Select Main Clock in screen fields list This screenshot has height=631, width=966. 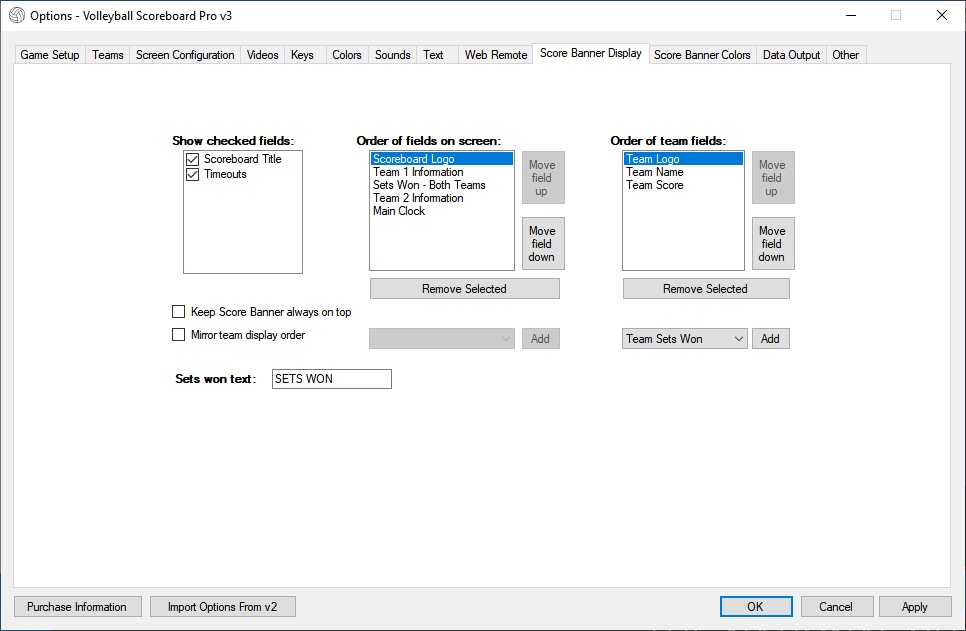pos(399,211)
